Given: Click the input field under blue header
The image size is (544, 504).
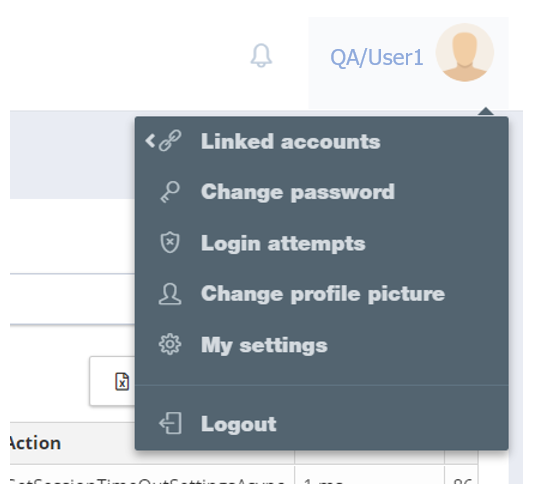Looking at the screenshot, I should (73, 299).
